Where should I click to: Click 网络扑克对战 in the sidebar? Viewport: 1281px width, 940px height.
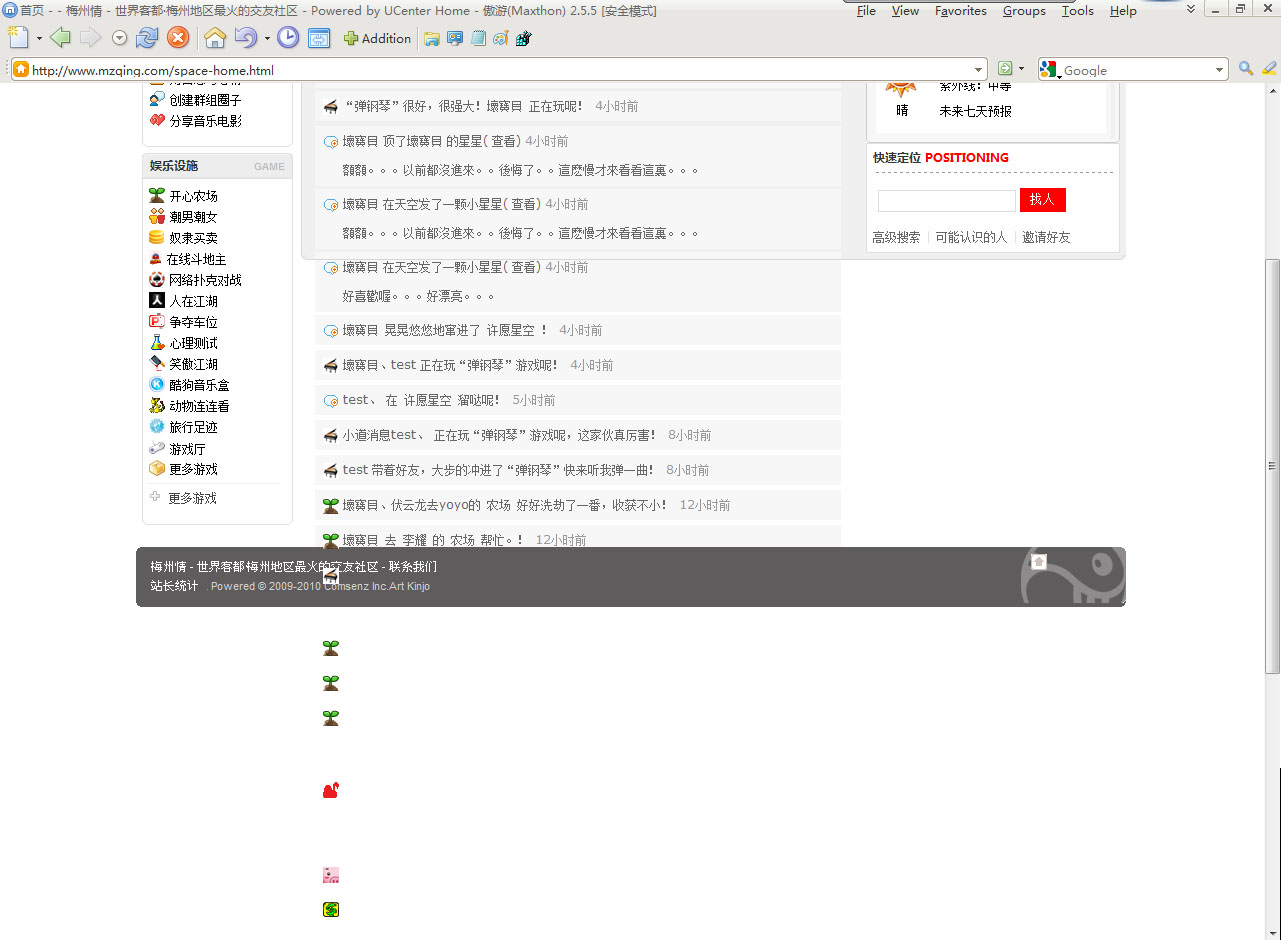click(x=205, y=280)
